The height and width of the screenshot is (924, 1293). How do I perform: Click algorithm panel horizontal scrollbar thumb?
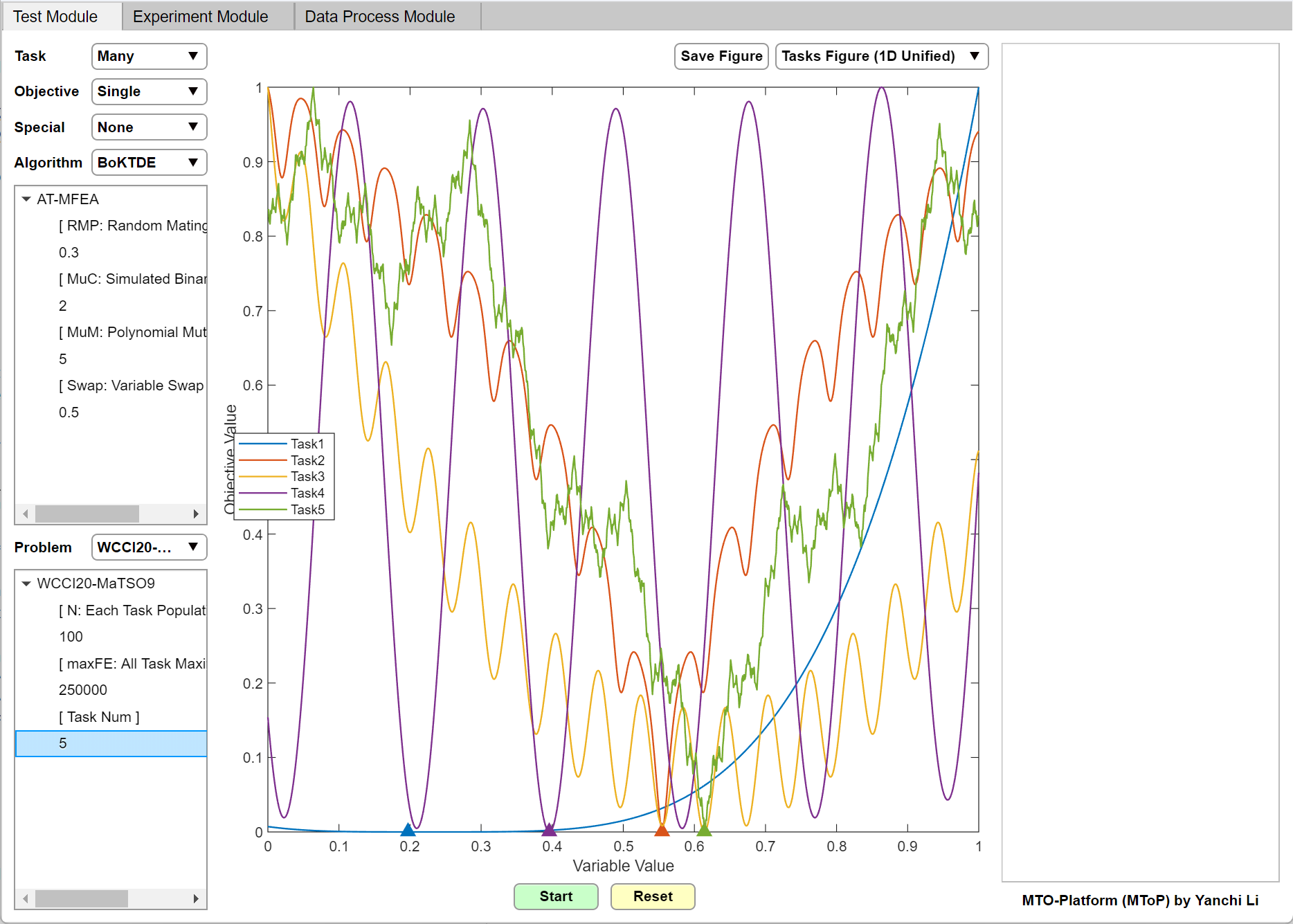click(x=87, y=514)
